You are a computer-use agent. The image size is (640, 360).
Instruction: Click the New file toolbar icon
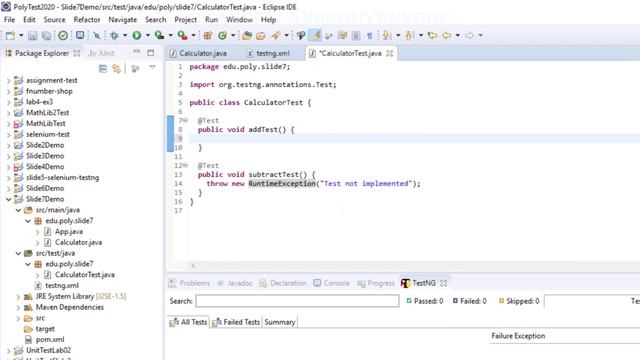[10, 36]
